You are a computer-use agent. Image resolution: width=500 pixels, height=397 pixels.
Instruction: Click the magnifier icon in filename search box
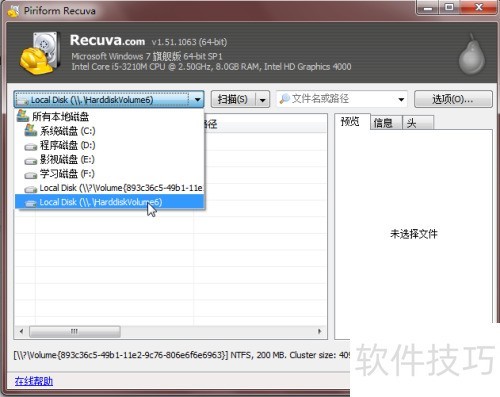point(284,99)
